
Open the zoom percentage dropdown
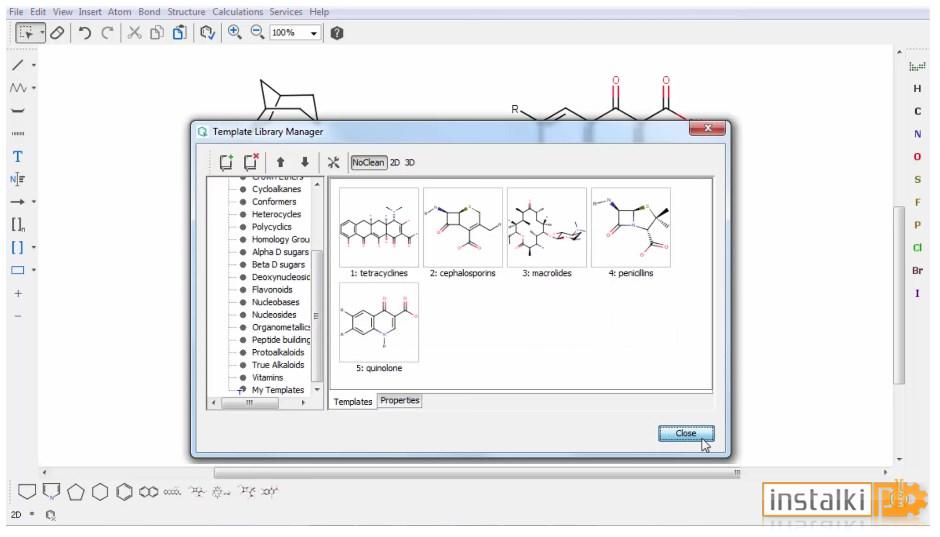(x=314, y=33)
